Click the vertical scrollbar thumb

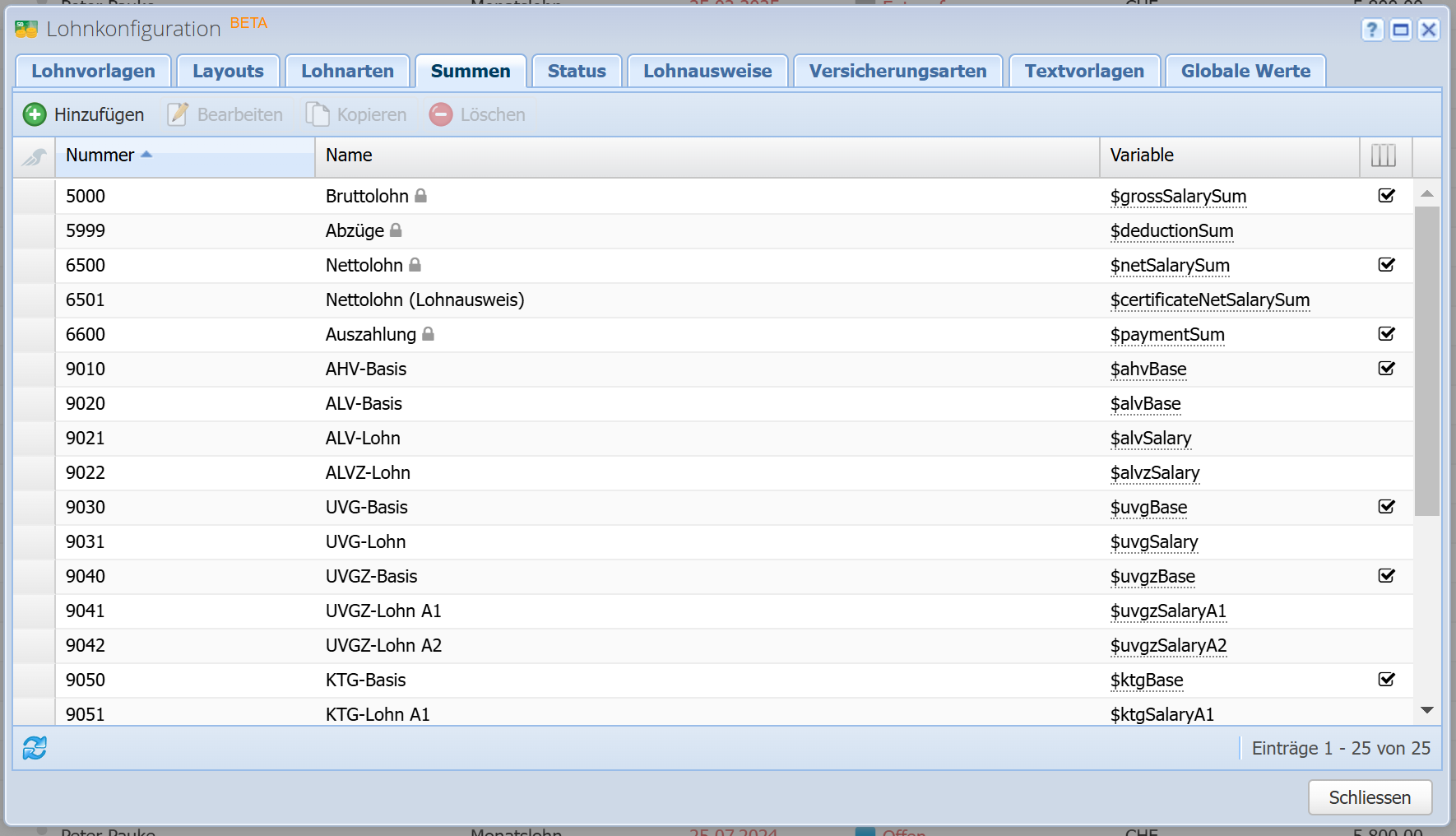1427,360
